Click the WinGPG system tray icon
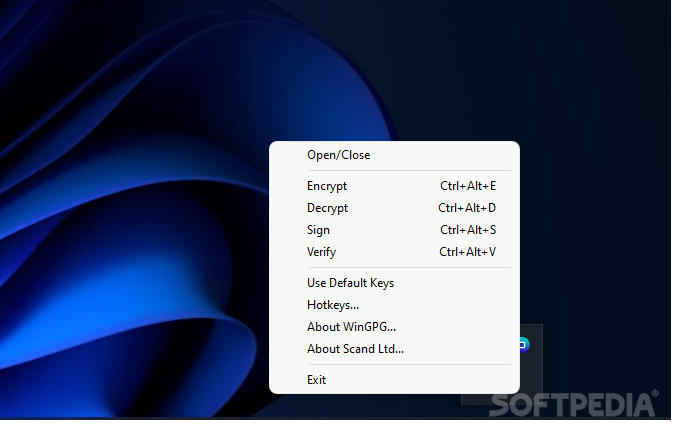Screen dimensions: 674x432 pyautogui.click(x=524, y=345)
